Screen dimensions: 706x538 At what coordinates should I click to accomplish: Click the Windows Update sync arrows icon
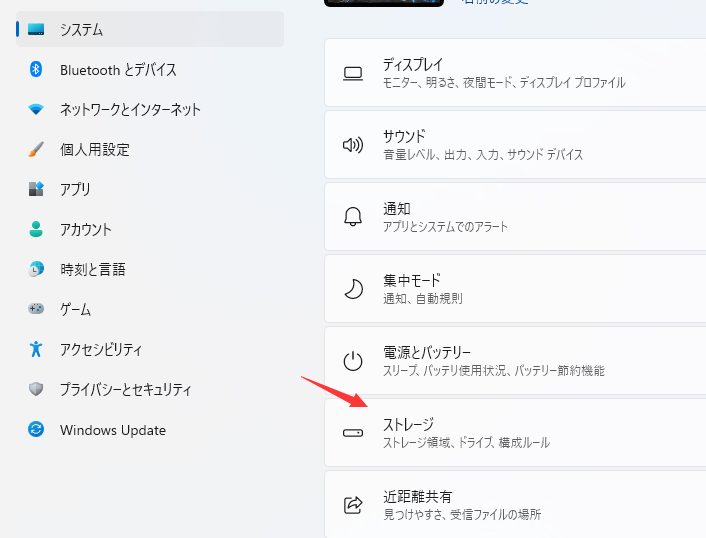tap(37, 430)
